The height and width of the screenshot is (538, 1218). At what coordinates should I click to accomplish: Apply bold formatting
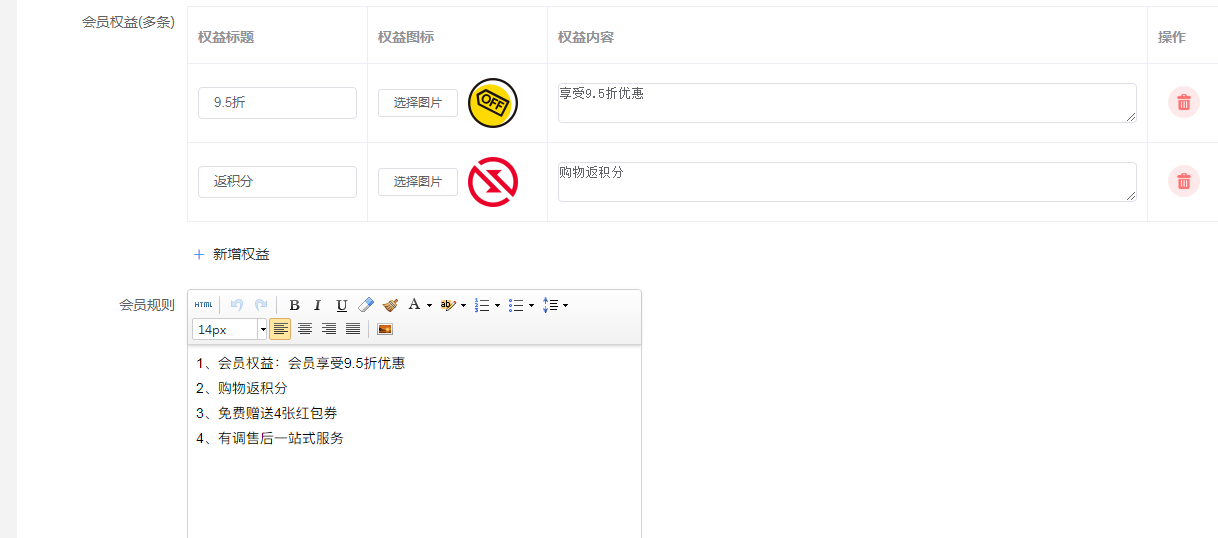point(294,305)
